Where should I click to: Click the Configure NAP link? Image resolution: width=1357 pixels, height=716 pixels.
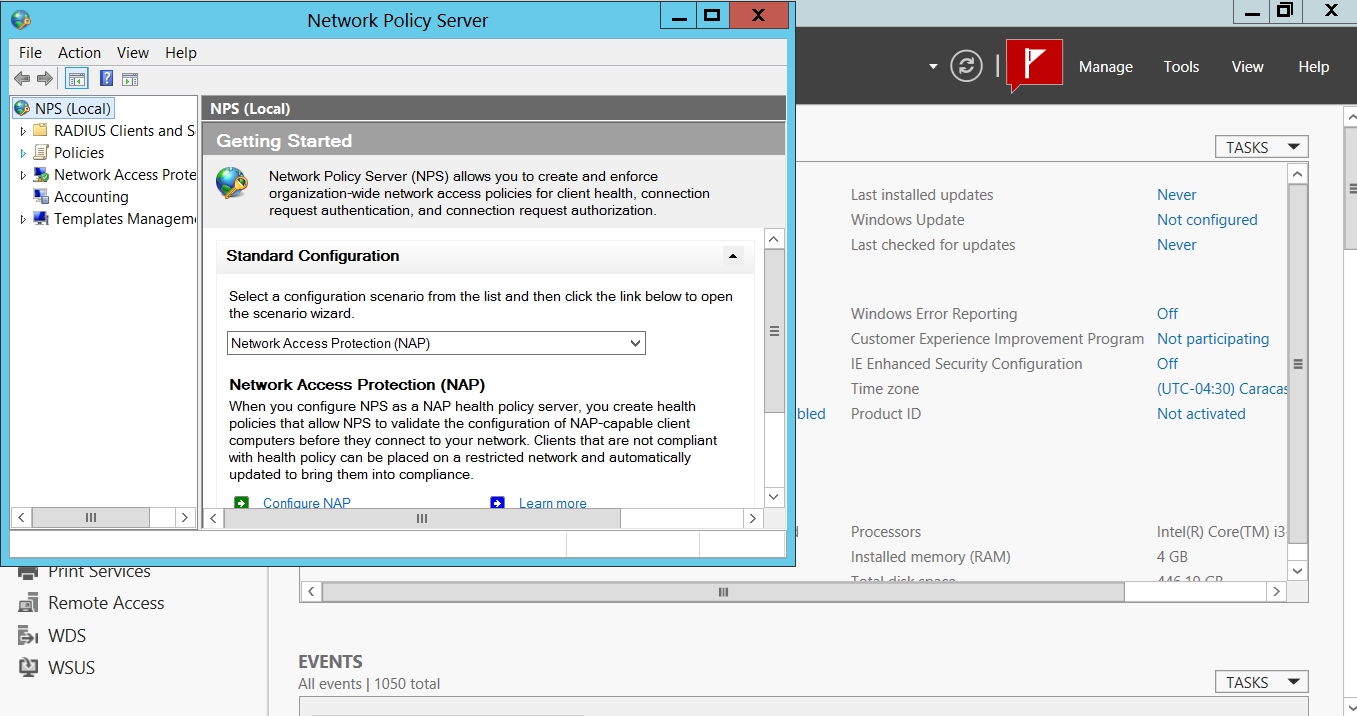pos(306,503)
